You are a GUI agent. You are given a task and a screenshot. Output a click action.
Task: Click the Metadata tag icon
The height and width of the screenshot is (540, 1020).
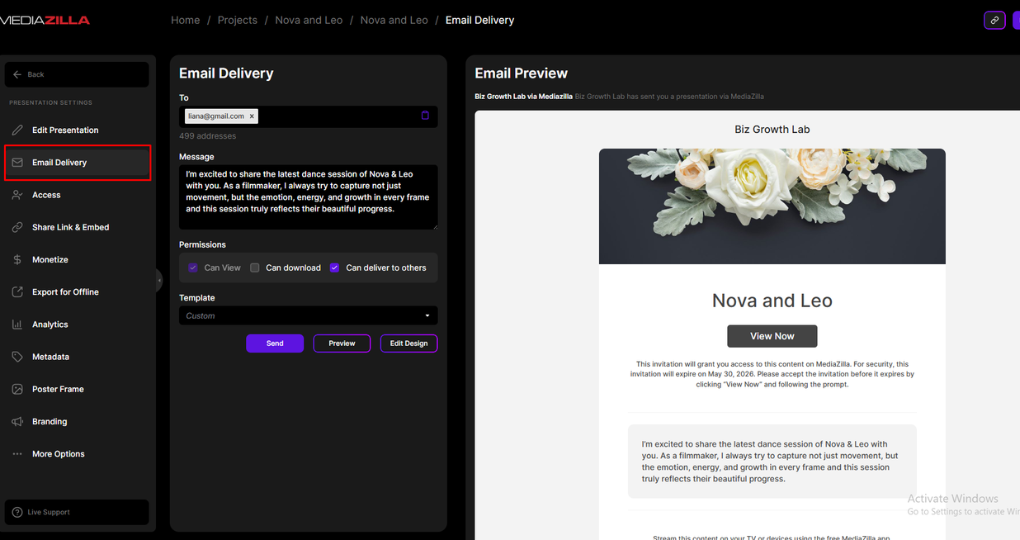coord(18,357)
